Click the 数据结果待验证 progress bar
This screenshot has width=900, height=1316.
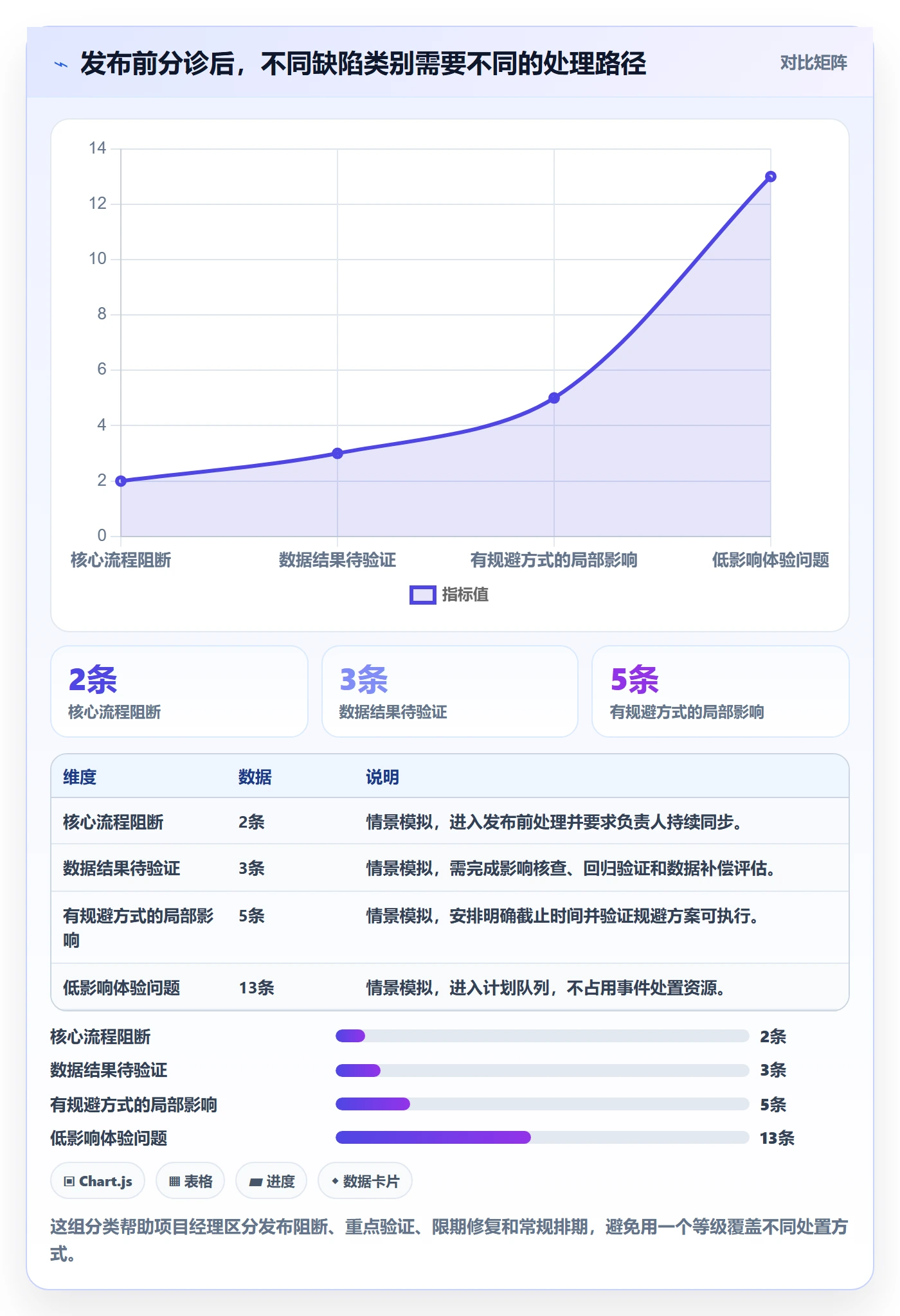[x=543, y=1071]
